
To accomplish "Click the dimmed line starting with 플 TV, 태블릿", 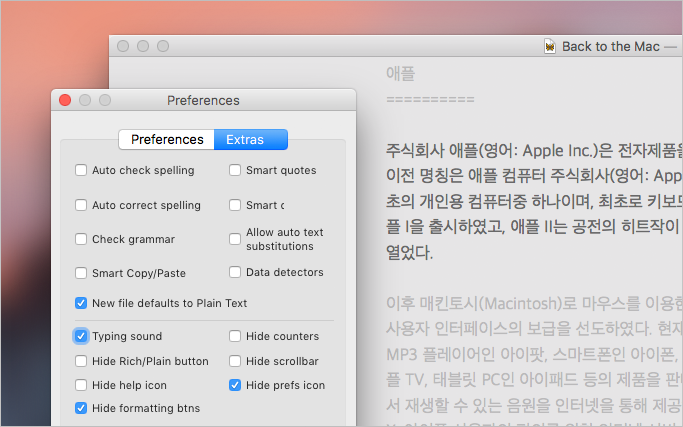I will [x=534, y=380].
